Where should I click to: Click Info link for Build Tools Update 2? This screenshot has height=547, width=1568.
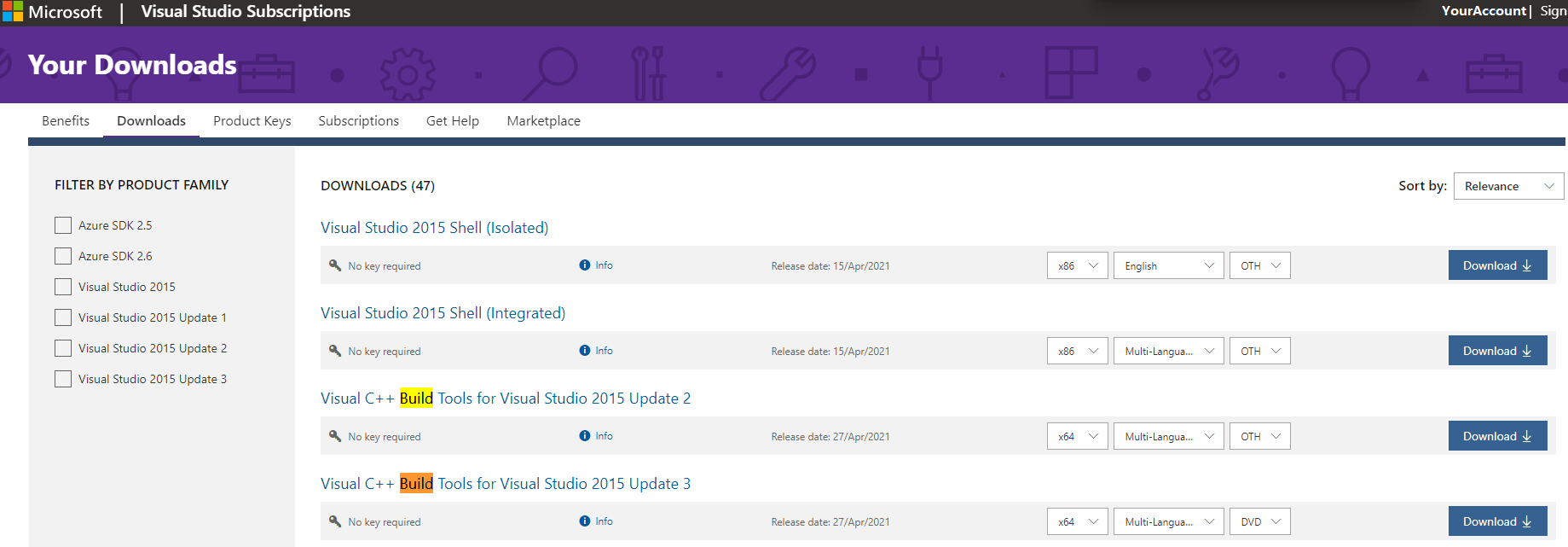tap(604, 436)
